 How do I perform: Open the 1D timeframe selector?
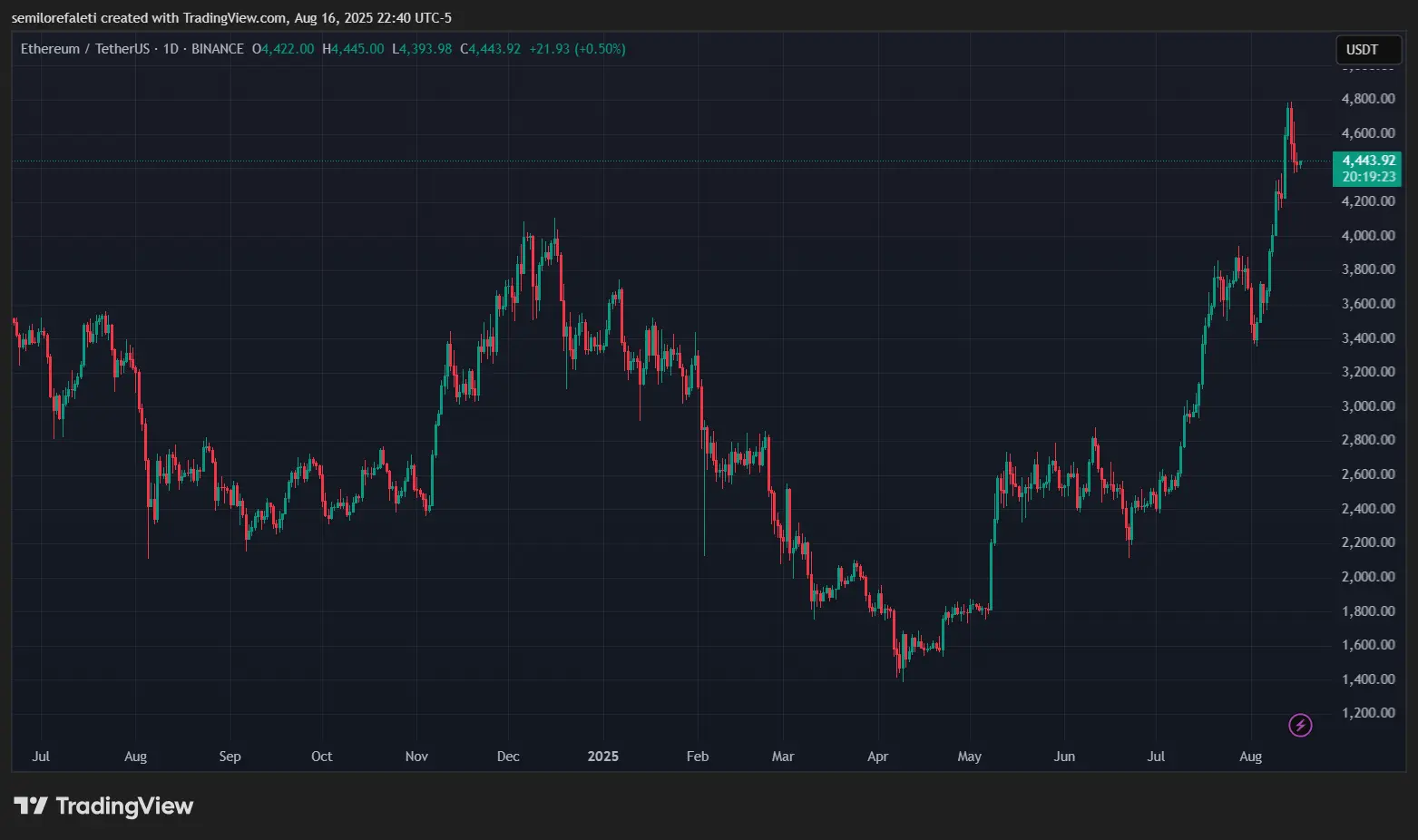point(170,49)
